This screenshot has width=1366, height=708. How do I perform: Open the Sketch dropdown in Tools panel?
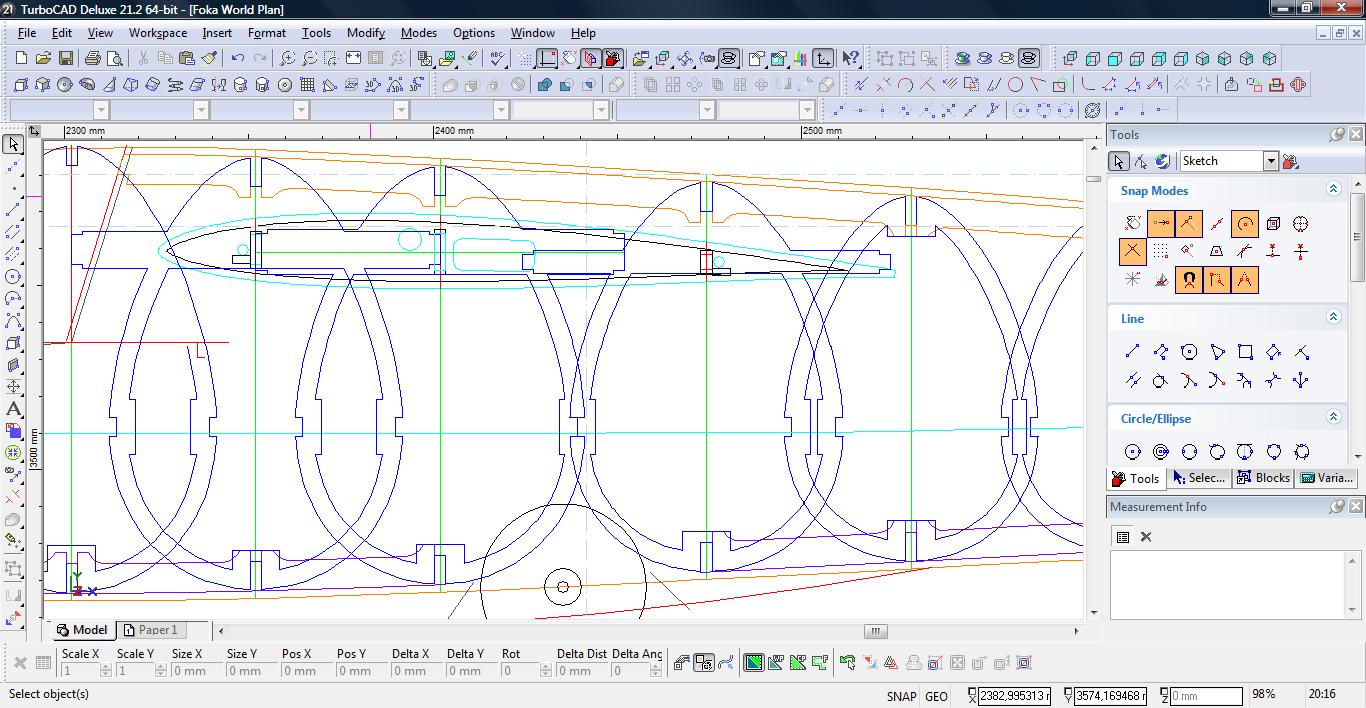click(x=1270, y=161)
